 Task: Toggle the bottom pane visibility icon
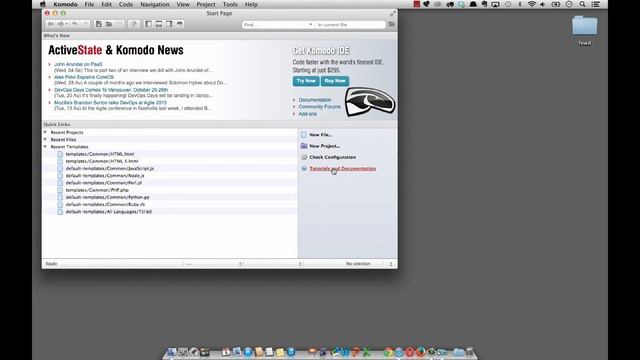click(x=159, y=24)
